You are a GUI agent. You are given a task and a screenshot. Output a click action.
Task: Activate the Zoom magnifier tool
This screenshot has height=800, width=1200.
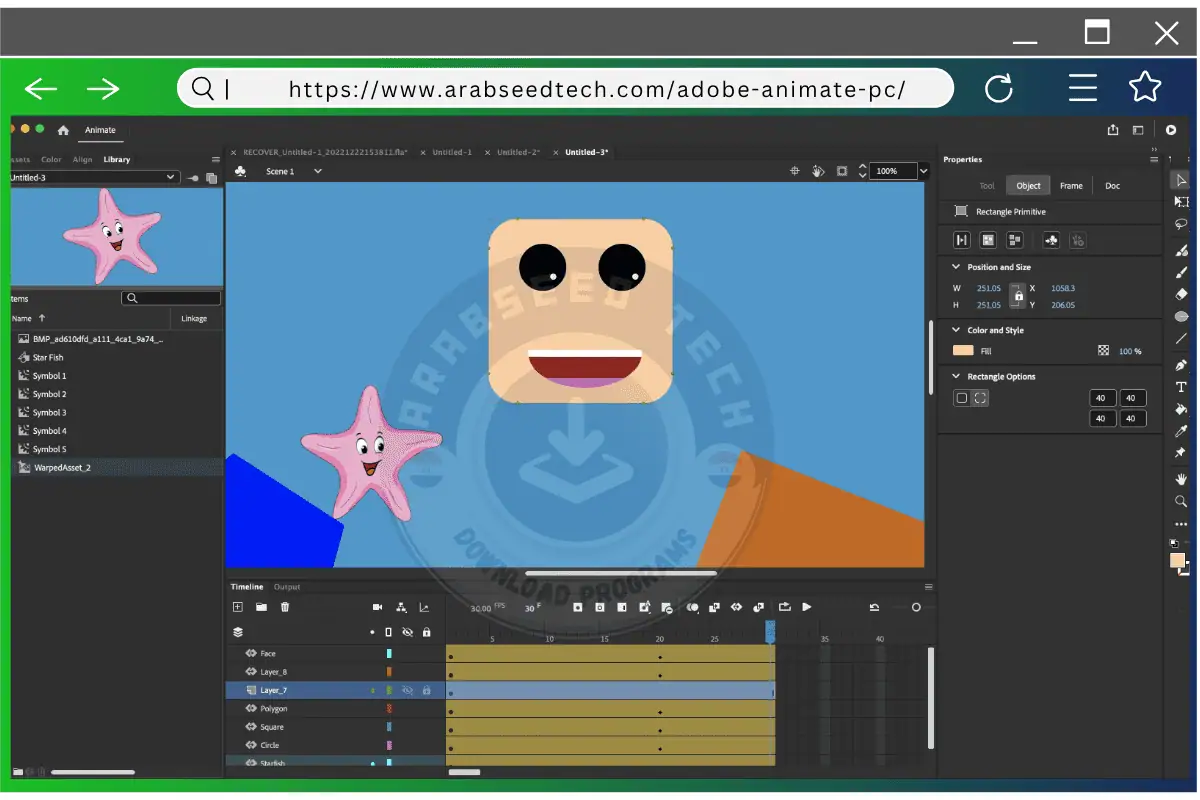(1181, 502)
